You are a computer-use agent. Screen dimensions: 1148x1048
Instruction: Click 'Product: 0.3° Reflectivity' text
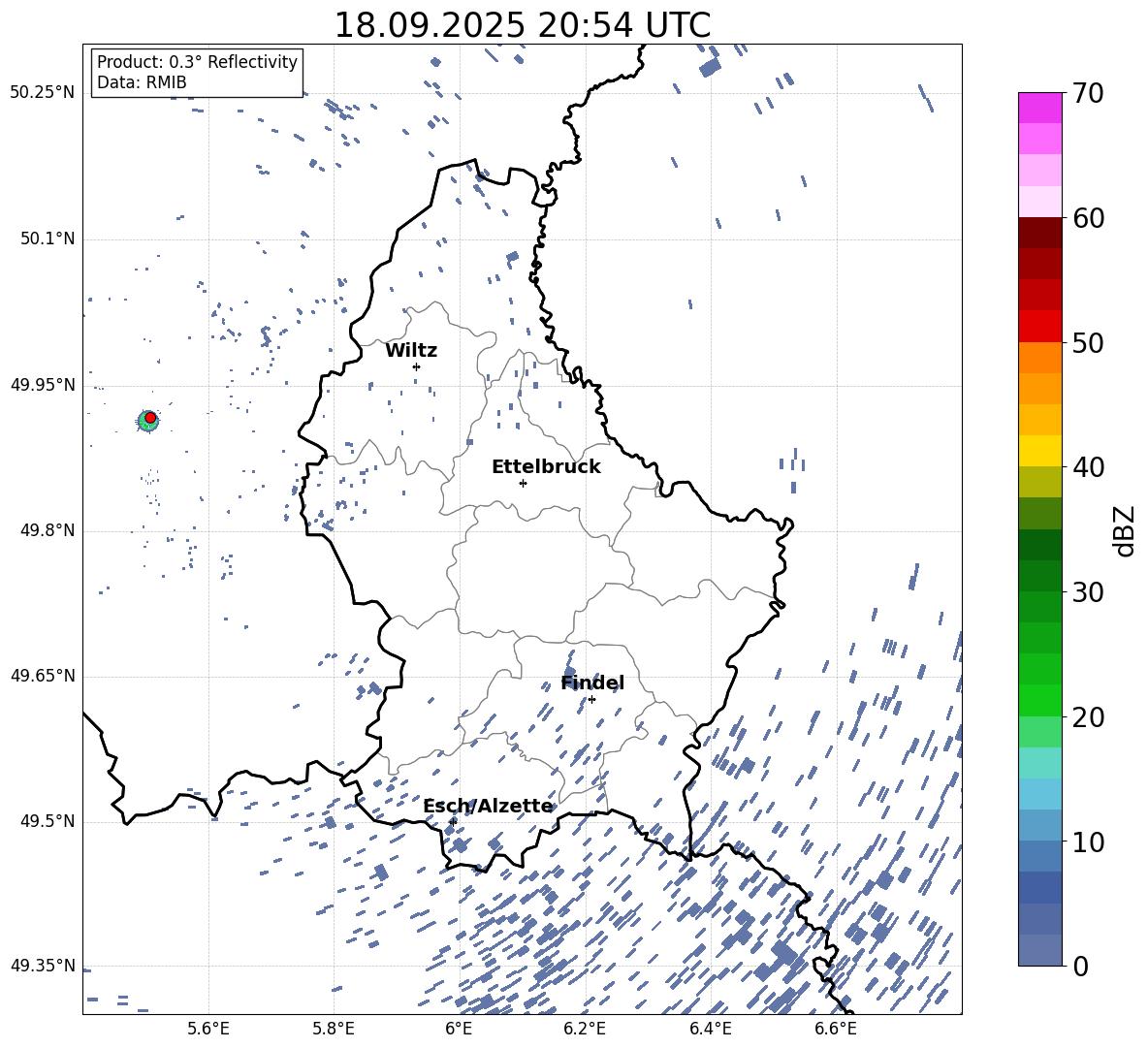pyautogui.click(x=197, y=61)
